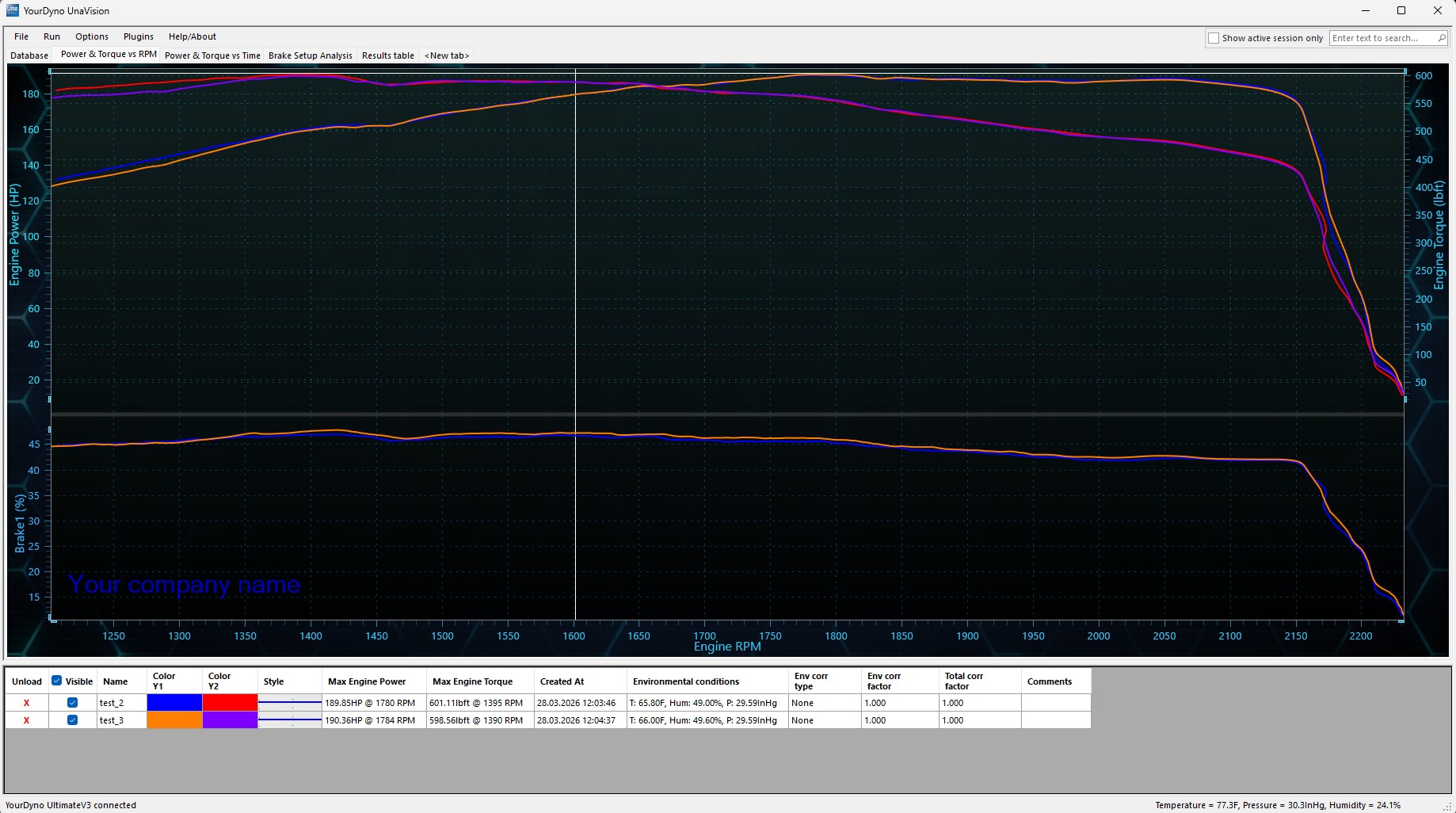Unload test_3 using its red X
This screenshot has height=813, width=1456.
coord(26,720)
